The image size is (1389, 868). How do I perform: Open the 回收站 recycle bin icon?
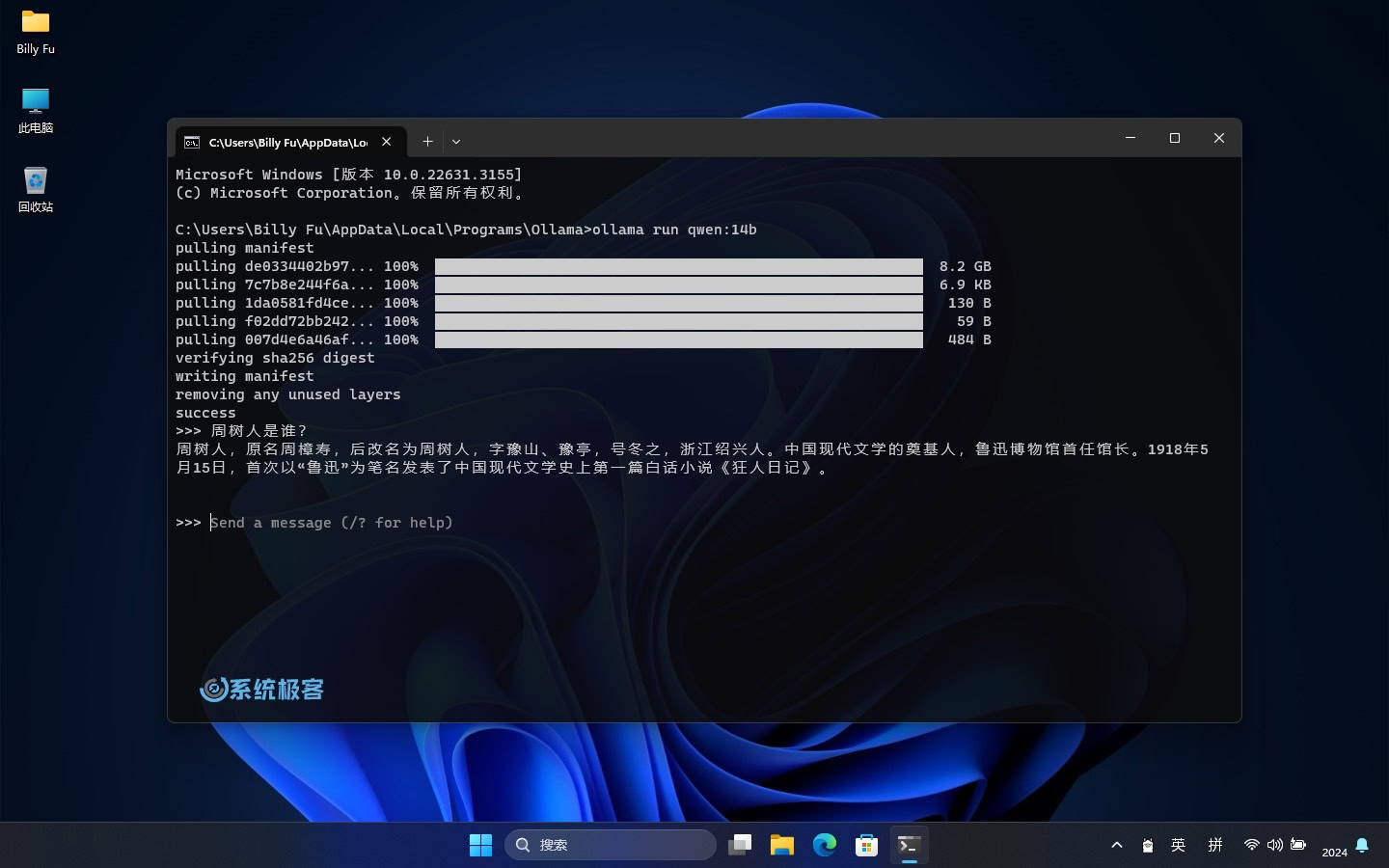pyautogui.click(x=36, y=190)
